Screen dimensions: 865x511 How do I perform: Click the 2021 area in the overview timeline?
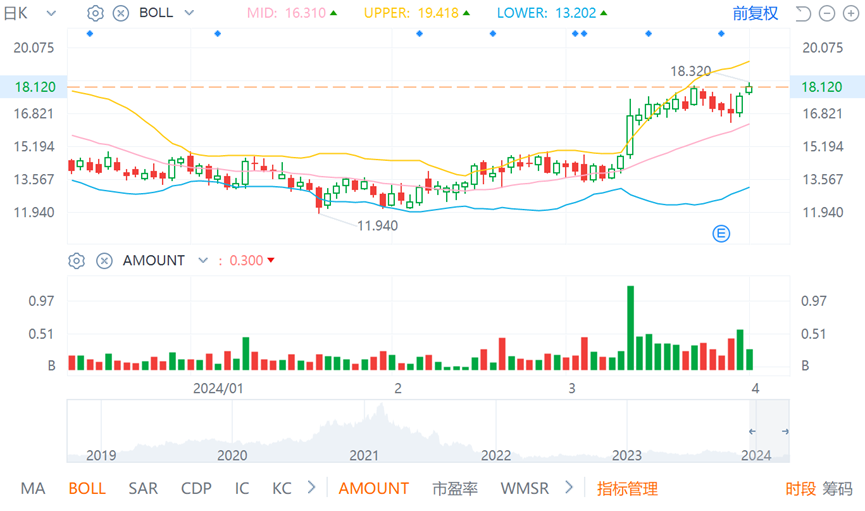(x=364, y=455)
